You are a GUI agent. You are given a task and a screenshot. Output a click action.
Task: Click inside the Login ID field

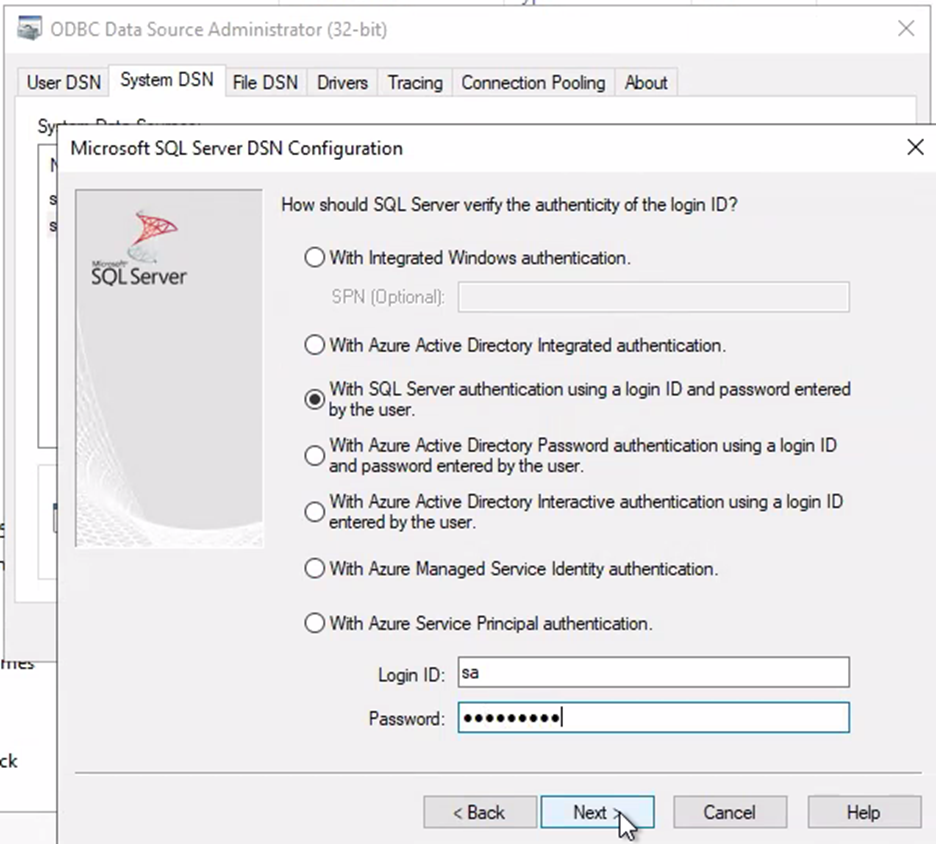point(653,673)
